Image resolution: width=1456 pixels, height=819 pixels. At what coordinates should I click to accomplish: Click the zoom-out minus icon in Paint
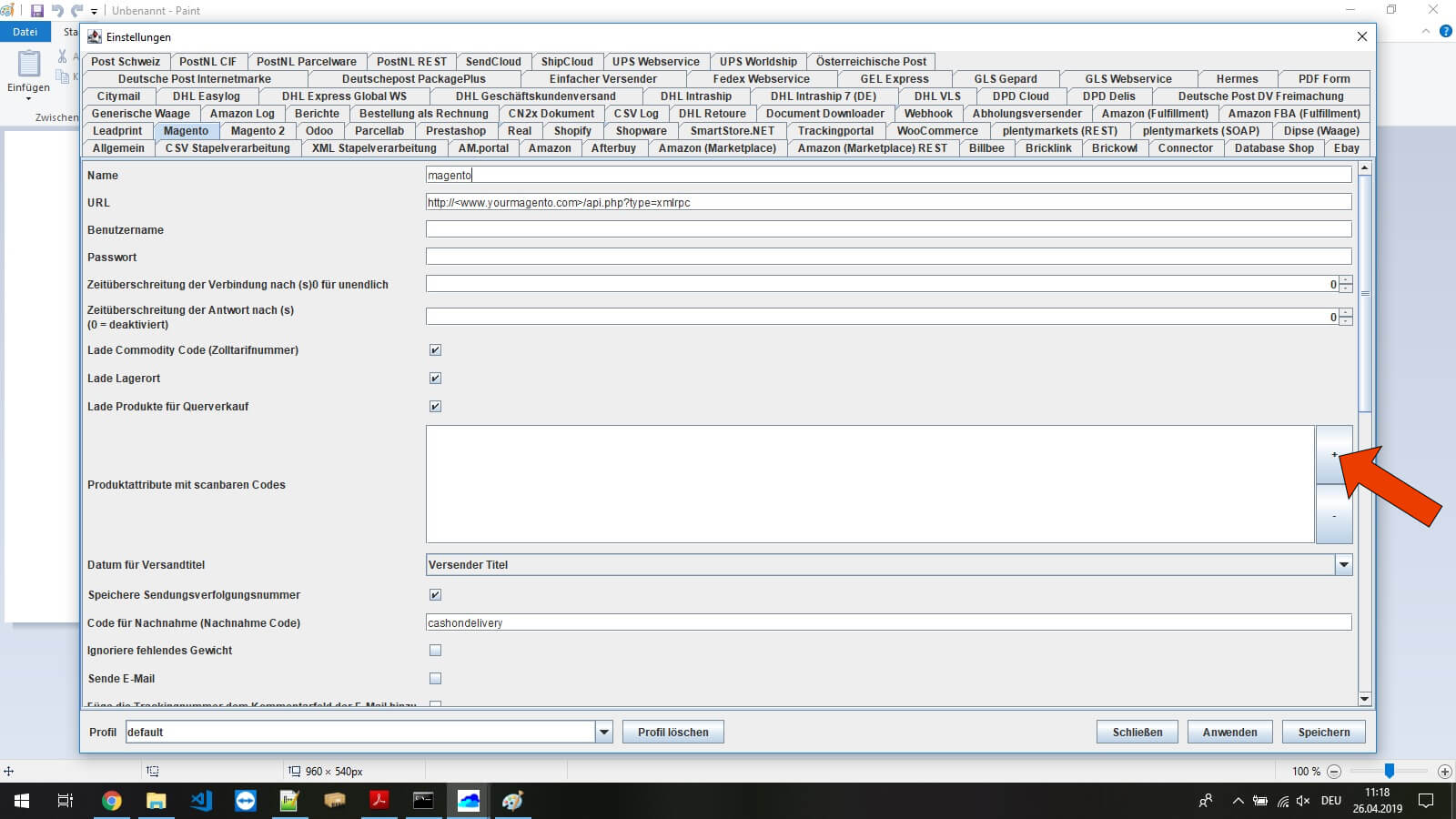(x=1334, y=771)
